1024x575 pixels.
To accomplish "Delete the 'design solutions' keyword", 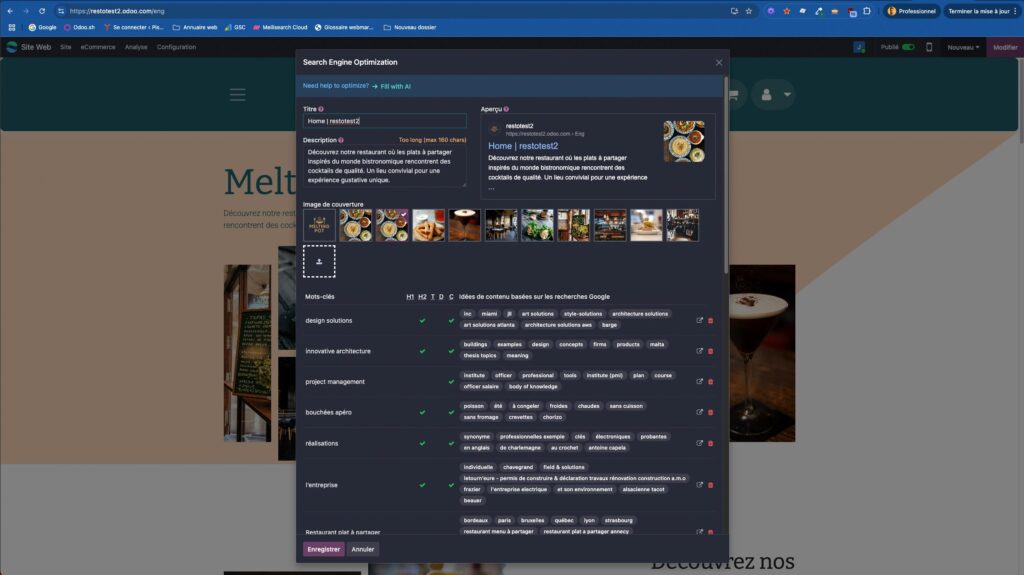I will click(x=711, y=321).
